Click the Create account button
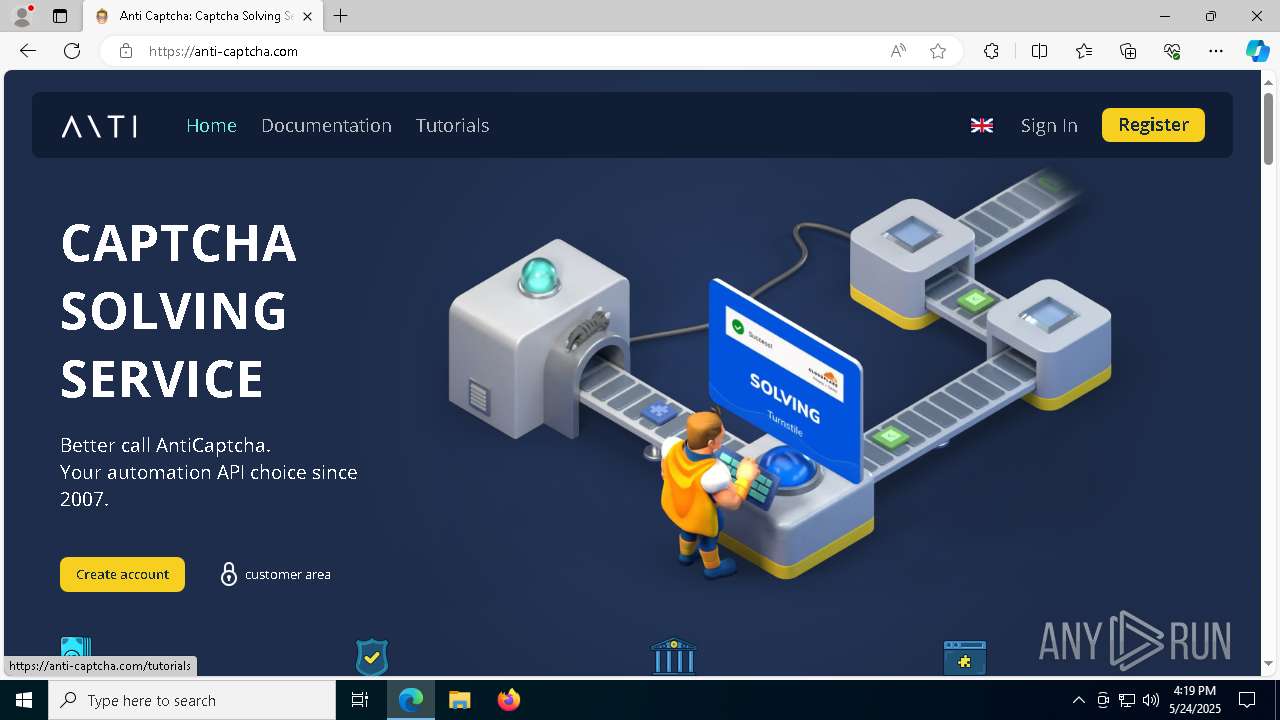Screen dimensions: 1280x720 click(122, 574)
